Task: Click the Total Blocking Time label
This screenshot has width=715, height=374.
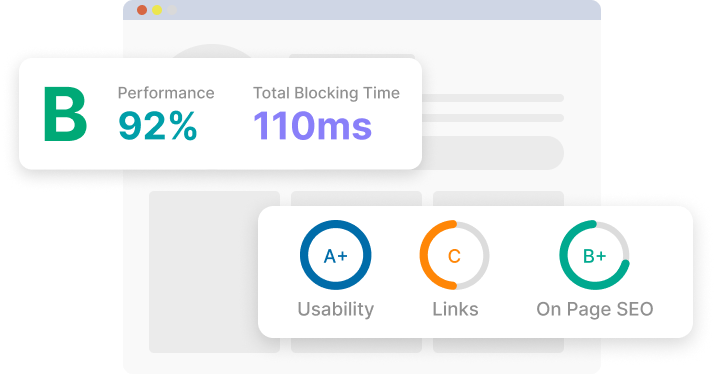Action: [326, 93]
